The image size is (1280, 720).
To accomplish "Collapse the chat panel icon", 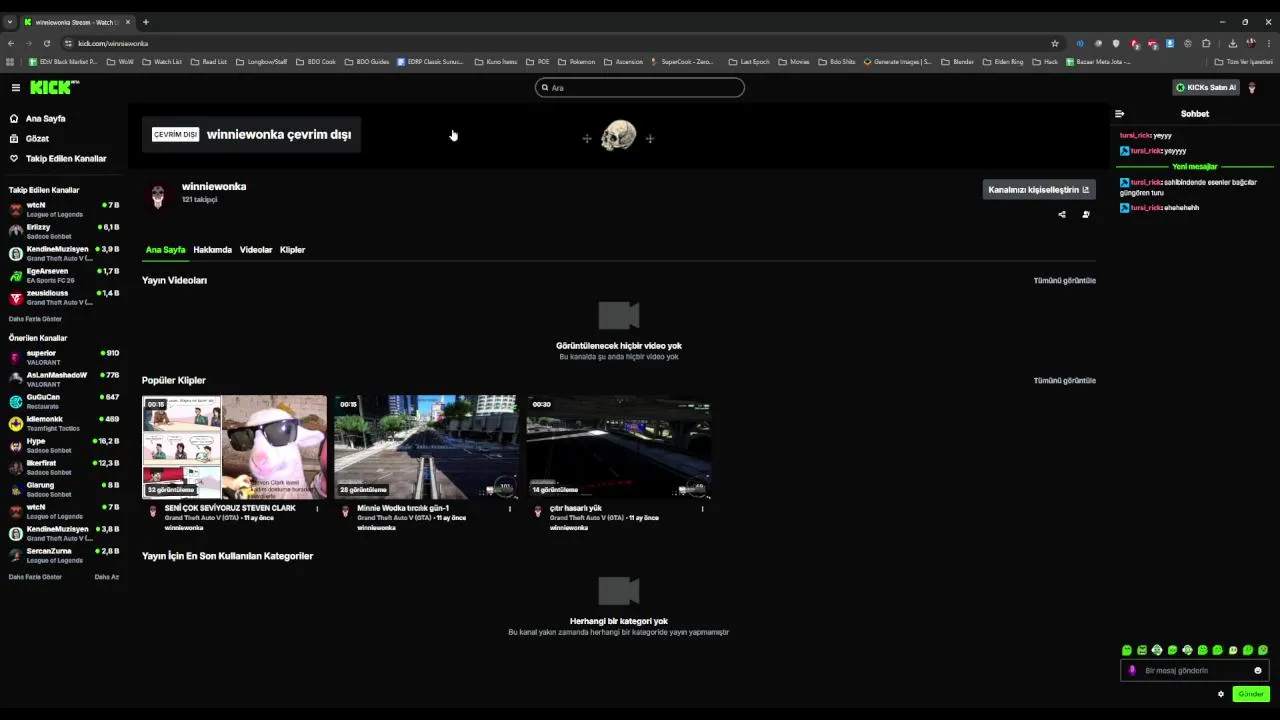I will [1120, 114].
